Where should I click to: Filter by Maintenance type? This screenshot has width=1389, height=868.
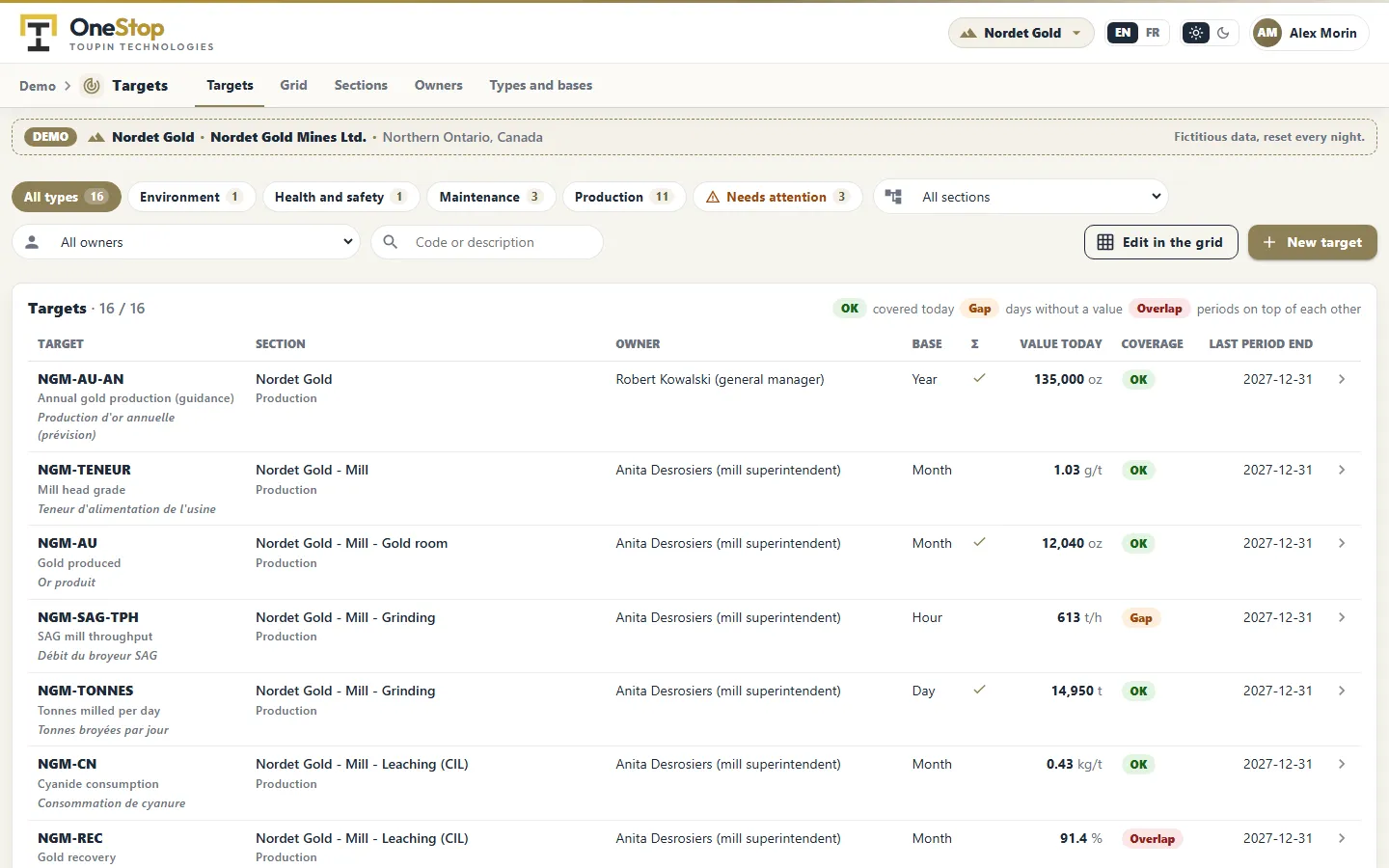(x=491, y=197)
